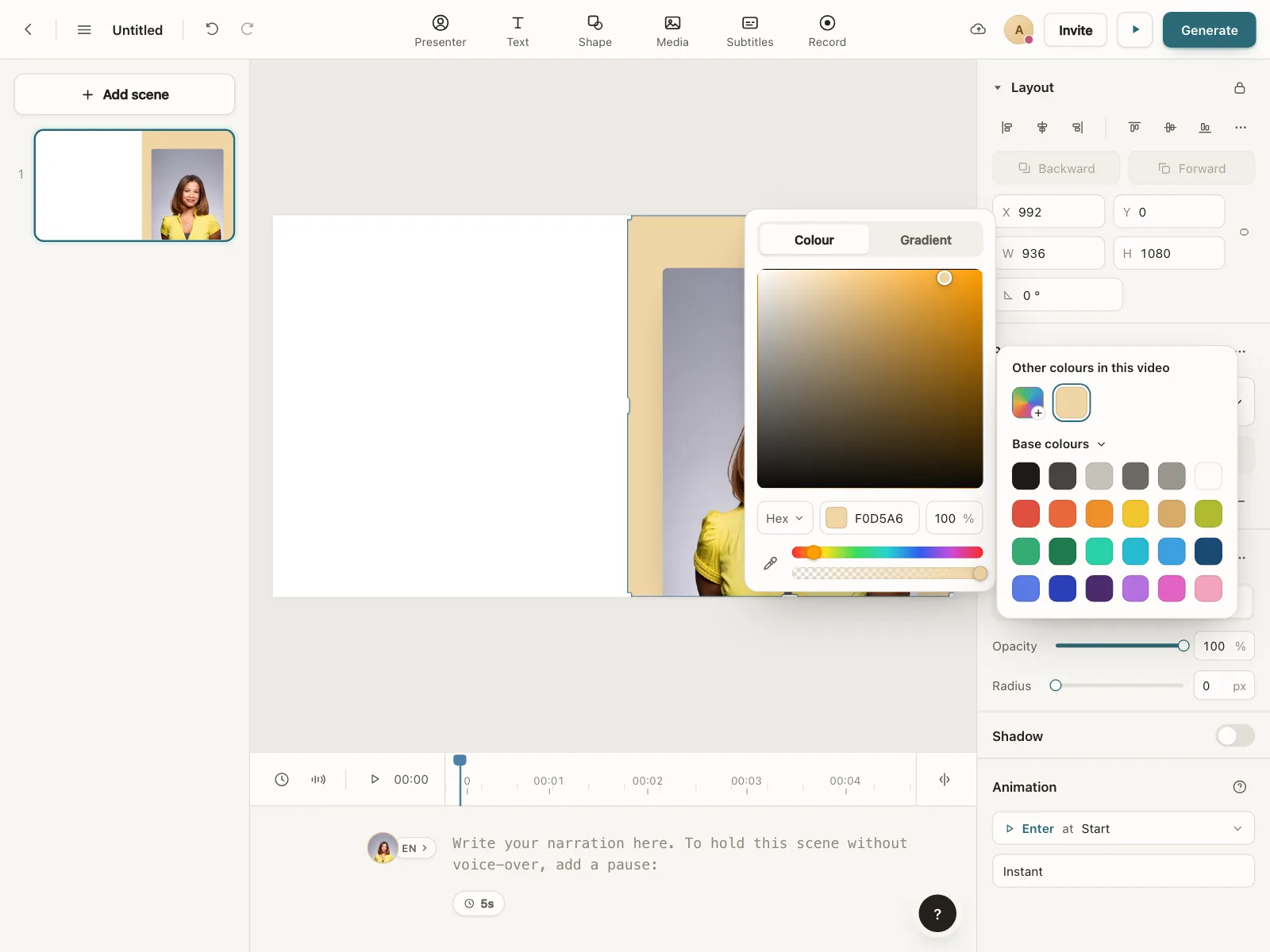
Task: Expand the Base colours dropdown
Action: tap(1058, 444)
